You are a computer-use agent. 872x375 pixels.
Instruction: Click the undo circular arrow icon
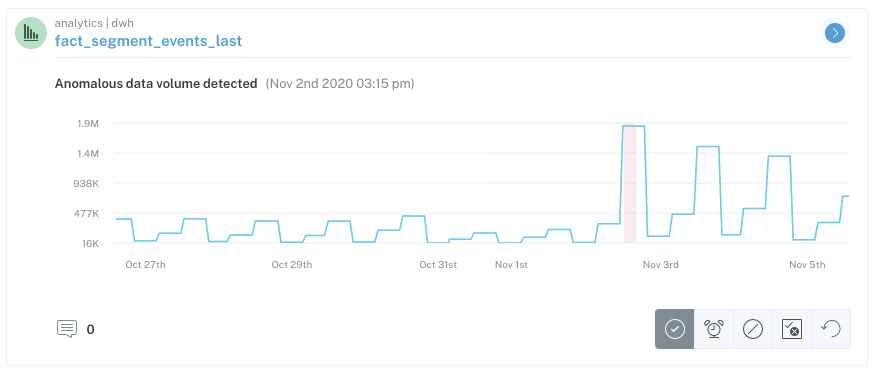831,329
